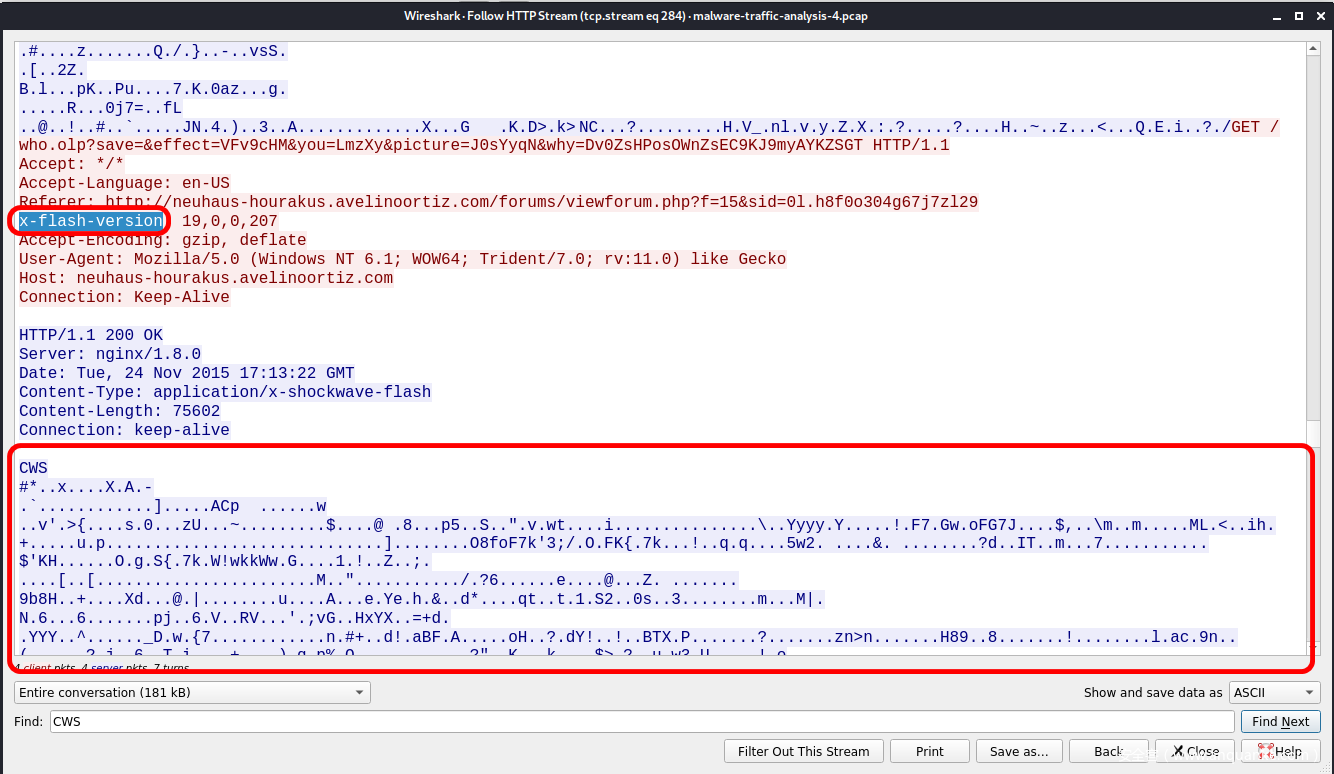The width and height of the screenshot is (1334, 774).
Task: Click the Content-Type: application/x-shockwave-flash line
Action: coord(225,392)
